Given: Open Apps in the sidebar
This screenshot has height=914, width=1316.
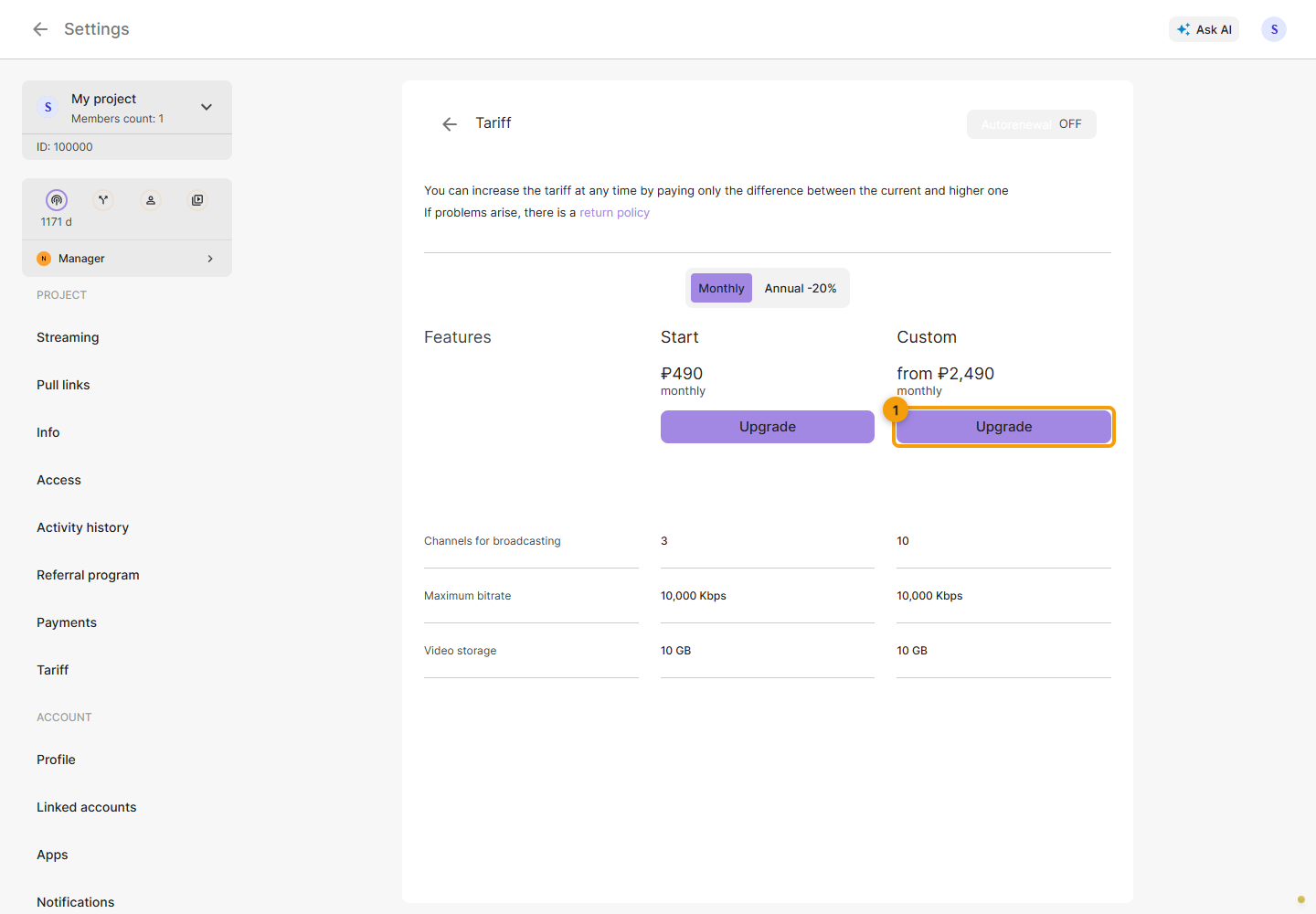Looking at the screenshot, I should (52, 855).
